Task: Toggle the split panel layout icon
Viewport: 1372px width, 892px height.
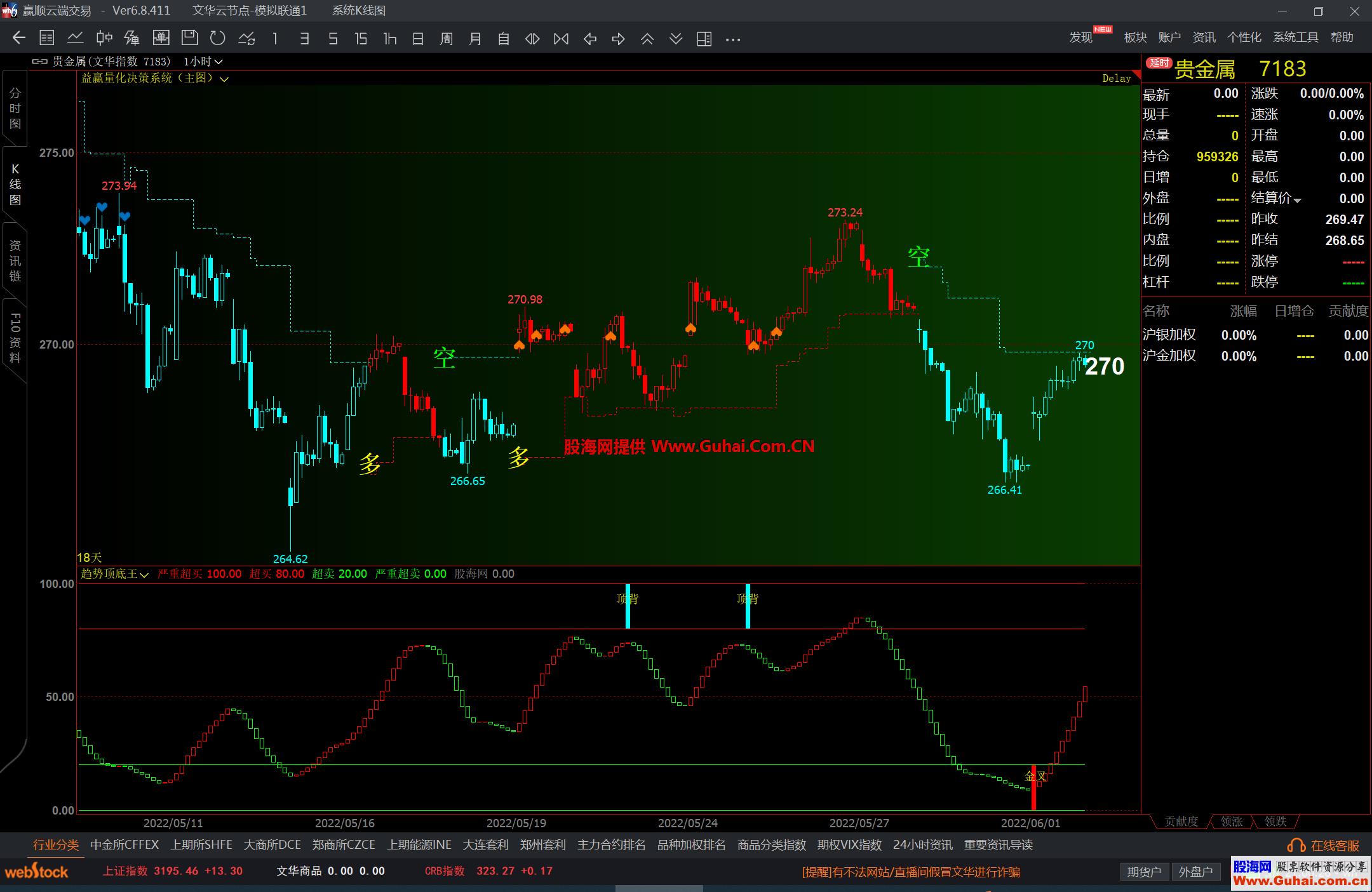Action: 704,39
